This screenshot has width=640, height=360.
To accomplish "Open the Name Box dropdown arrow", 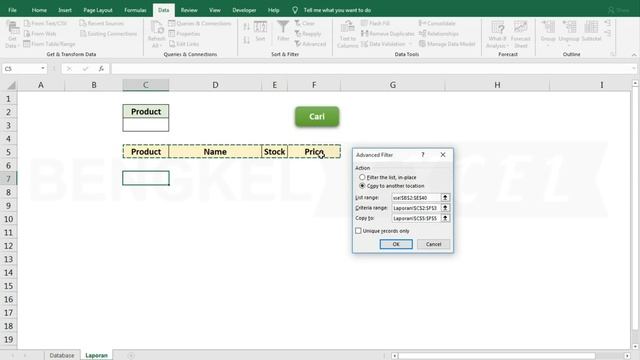I will coord(43,69).
